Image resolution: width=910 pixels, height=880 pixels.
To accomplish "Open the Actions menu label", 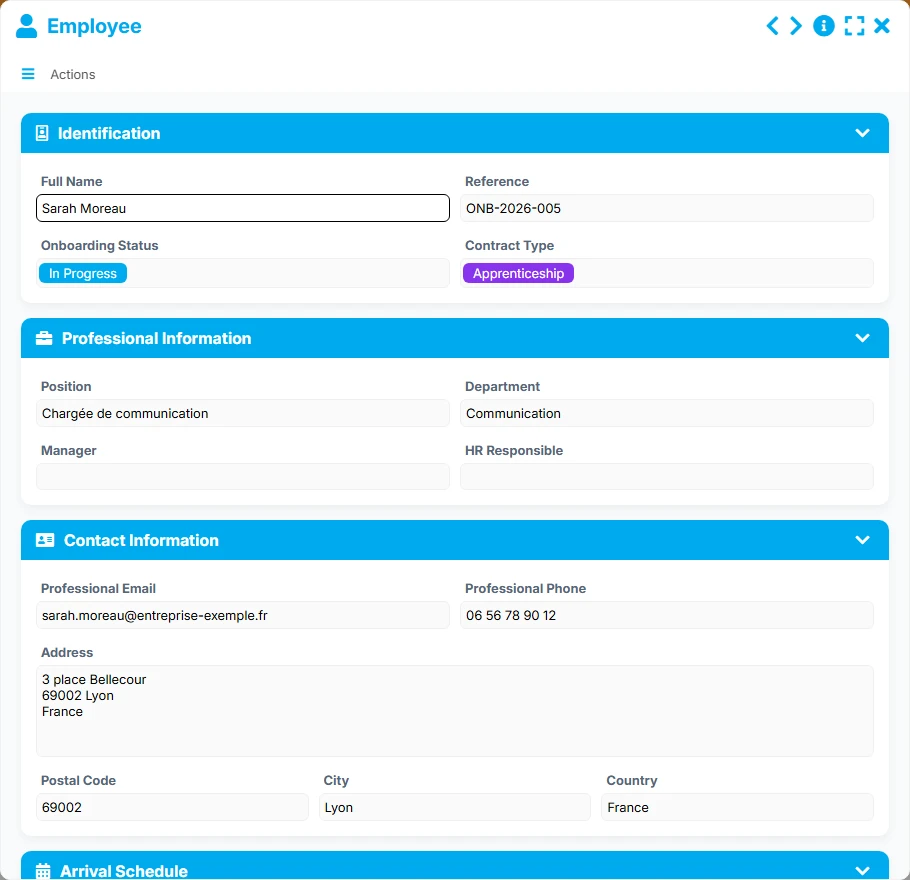I will [73, 74].
